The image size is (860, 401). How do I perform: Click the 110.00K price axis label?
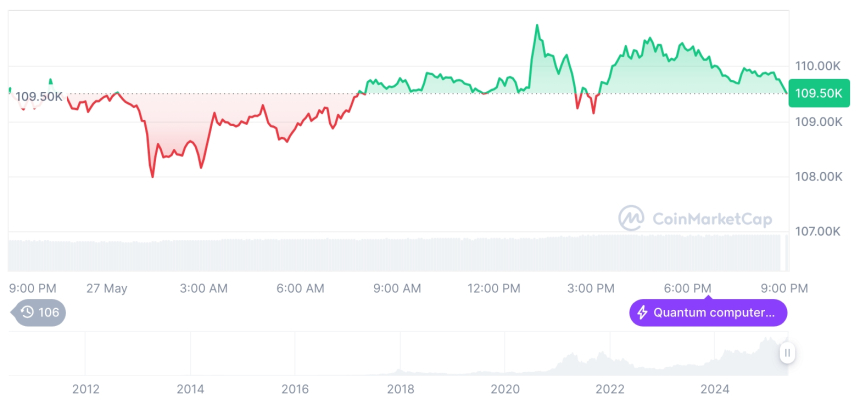click(817, 65)
